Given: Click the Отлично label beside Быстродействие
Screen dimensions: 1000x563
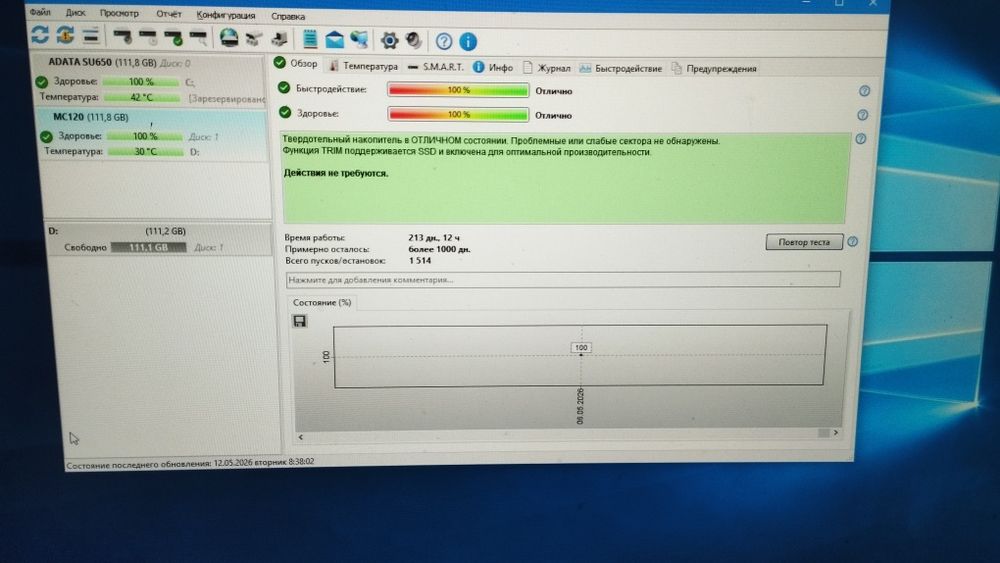Looking at the screenshot, I should coord(554,91).
